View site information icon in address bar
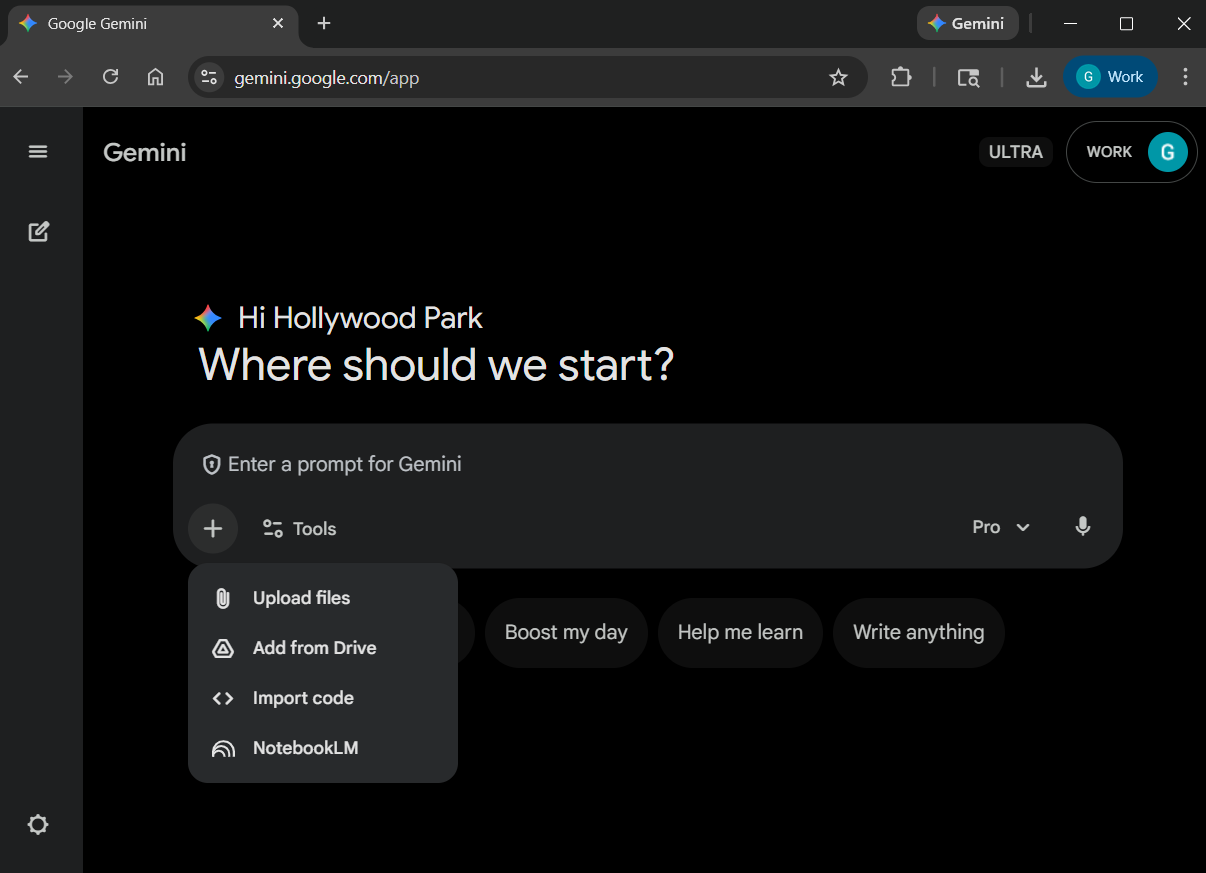 click(208, 77)
